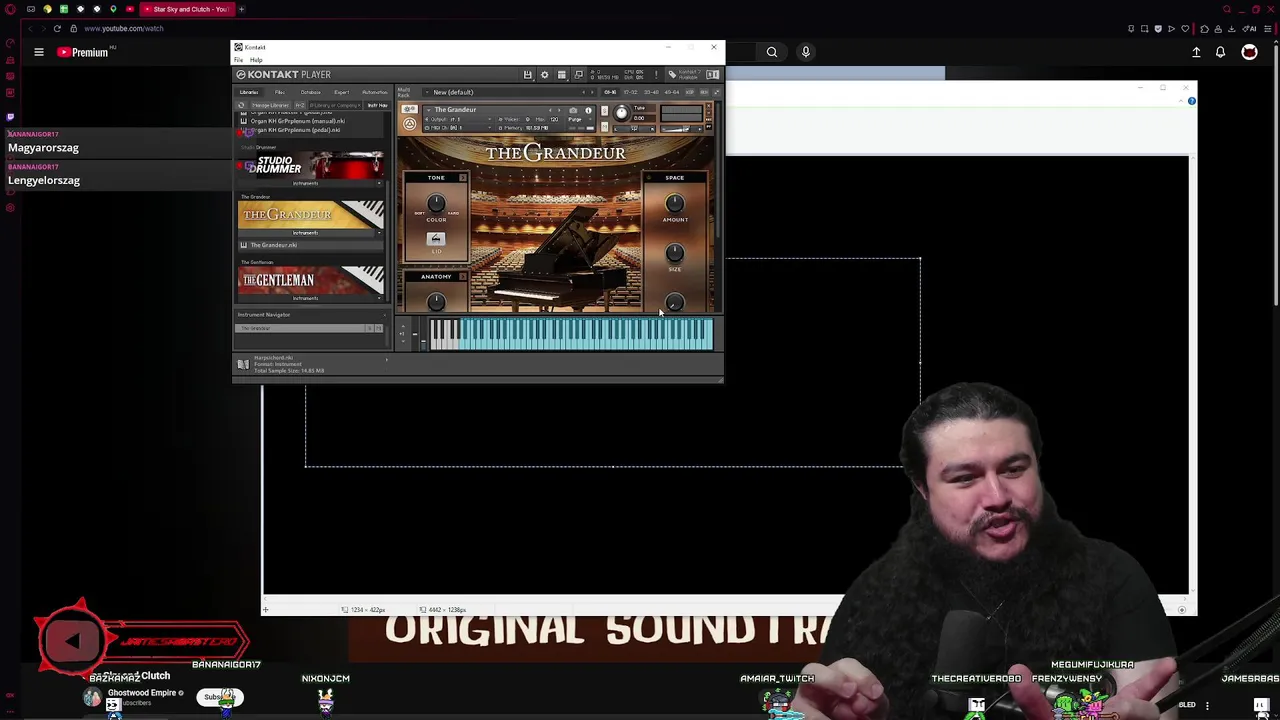The image size is (1280, 720).
Task: Close the Instrument Navigator panel
Action: click(x=384, y=315)
